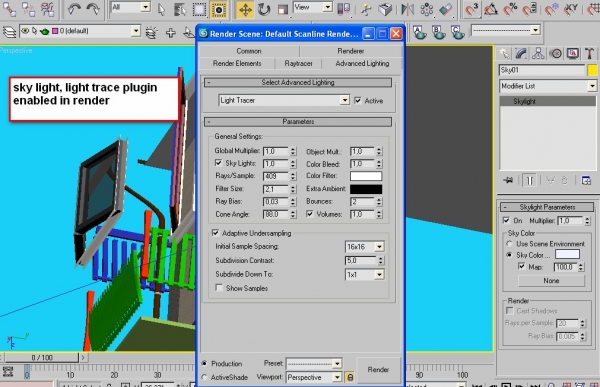Click the Render button

tap(378, 370)
